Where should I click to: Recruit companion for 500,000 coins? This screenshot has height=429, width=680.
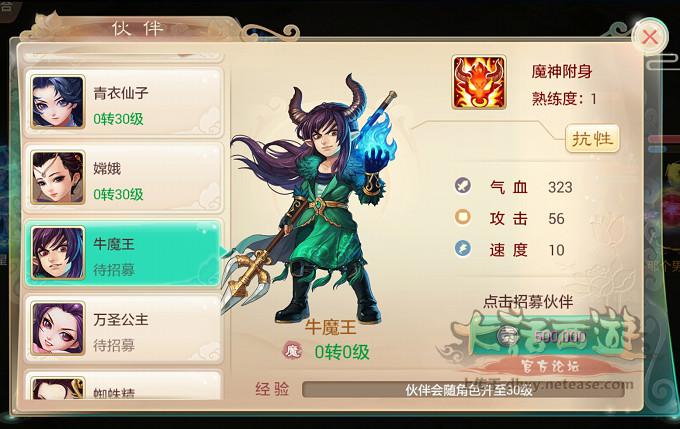click(549, 336)
